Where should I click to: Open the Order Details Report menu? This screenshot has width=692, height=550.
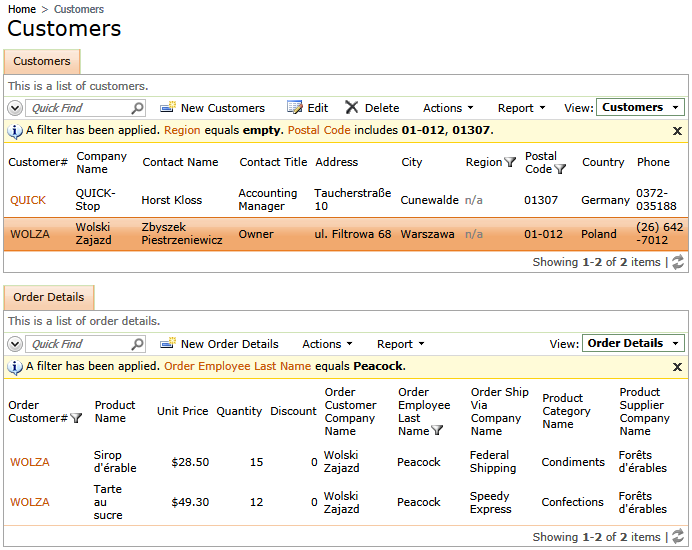point(400,344)
